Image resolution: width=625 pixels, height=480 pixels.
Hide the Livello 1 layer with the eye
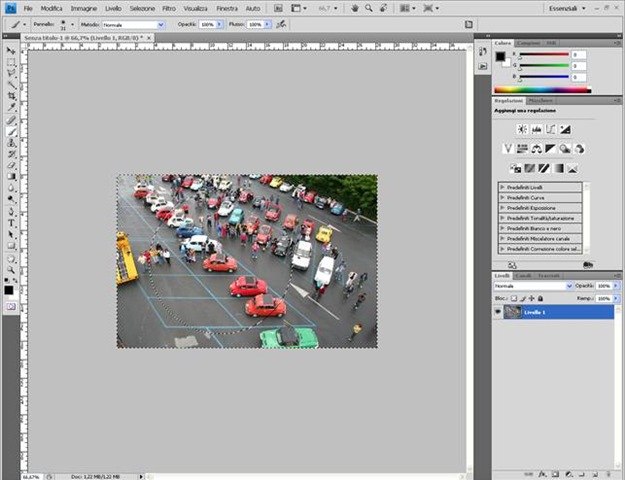[x=499, y=312]
